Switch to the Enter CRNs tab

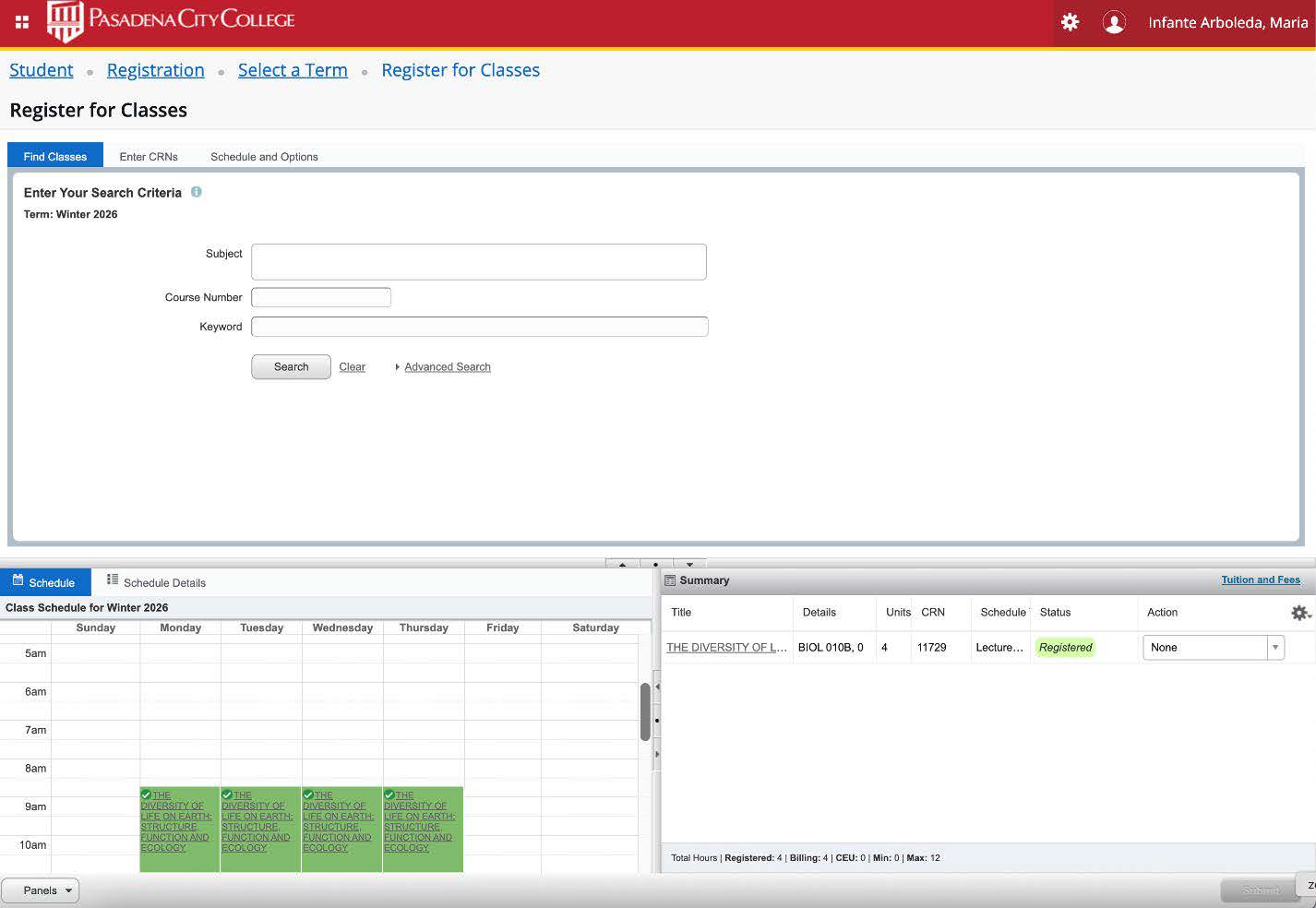(149, 157)
